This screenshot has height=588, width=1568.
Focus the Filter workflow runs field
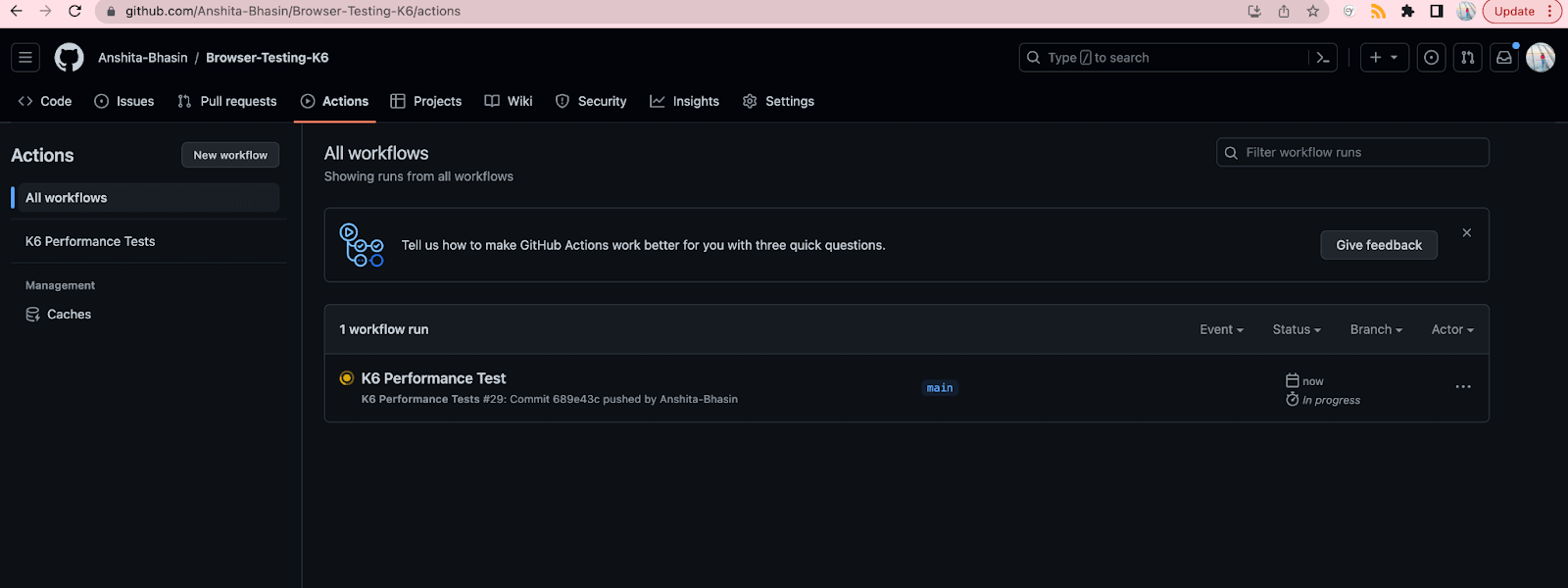point(1352,153)
